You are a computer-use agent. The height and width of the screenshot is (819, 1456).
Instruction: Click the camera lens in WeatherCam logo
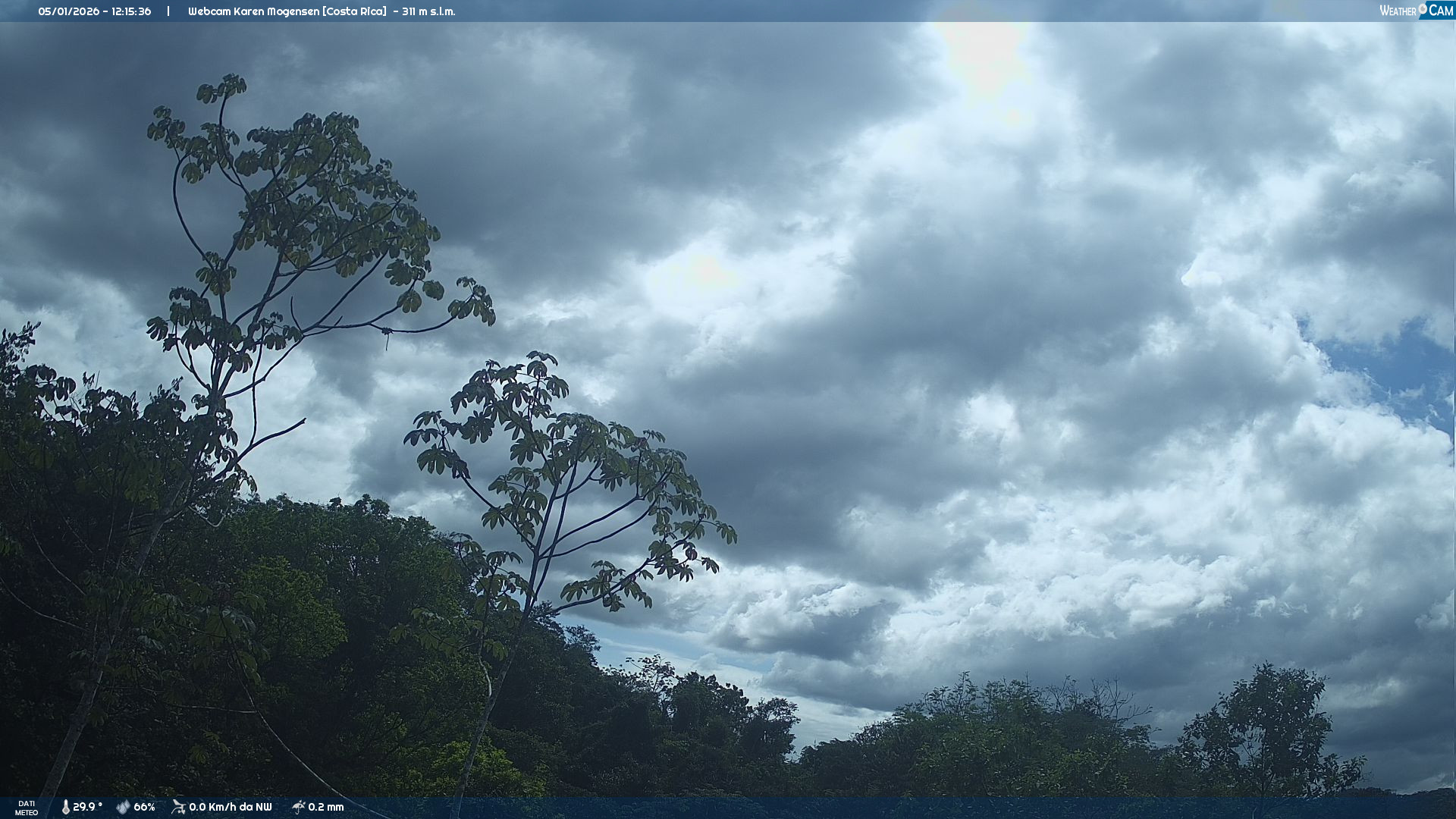pyautogui.click(x=1423, y=8)
